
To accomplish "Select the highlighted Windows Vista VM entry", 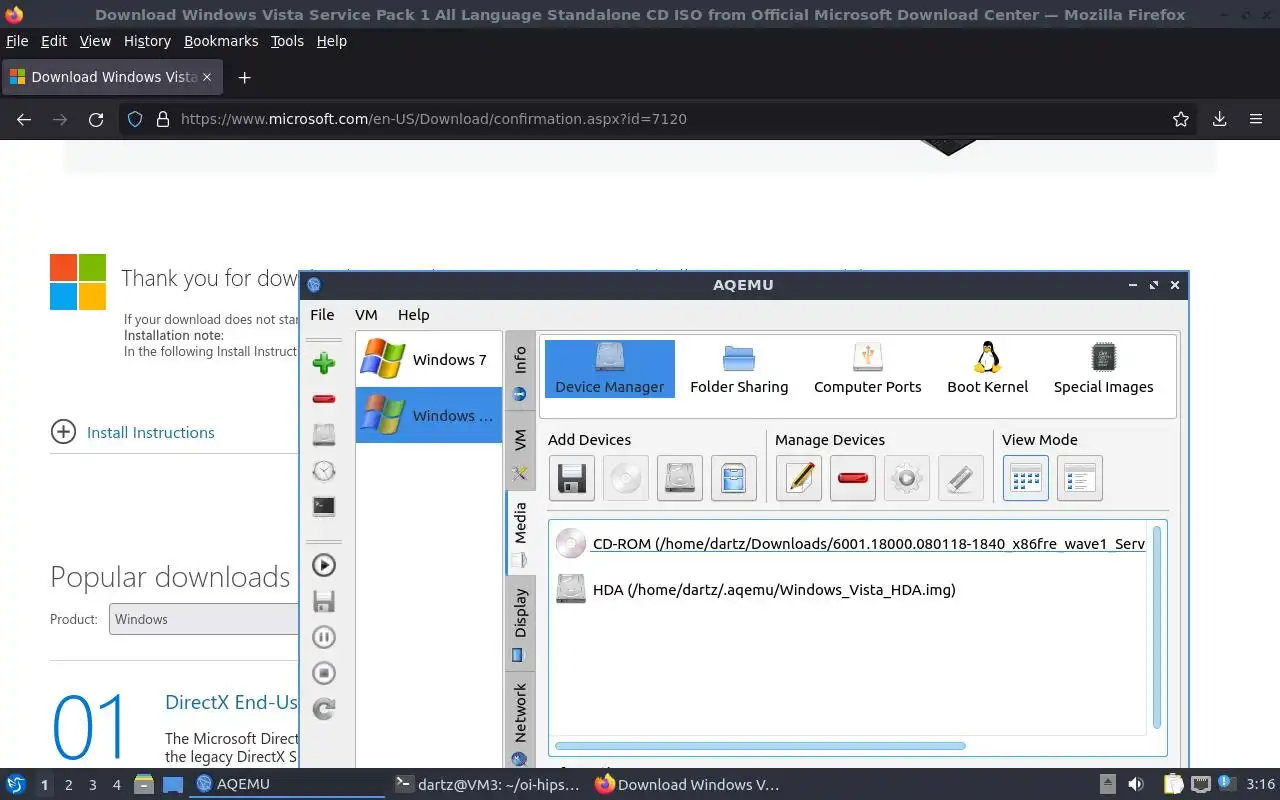I will tap(428, 415).
